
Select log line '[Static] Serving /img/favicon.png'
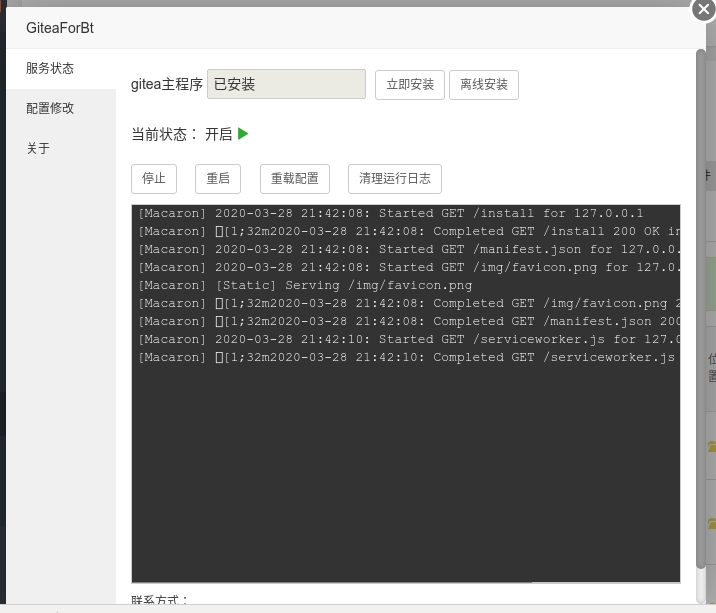click(x=305, y=285)
